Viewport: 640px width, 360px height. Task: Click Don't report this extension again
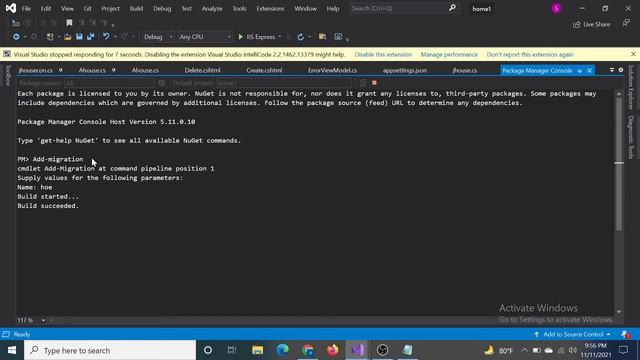[x=530, y=54]
